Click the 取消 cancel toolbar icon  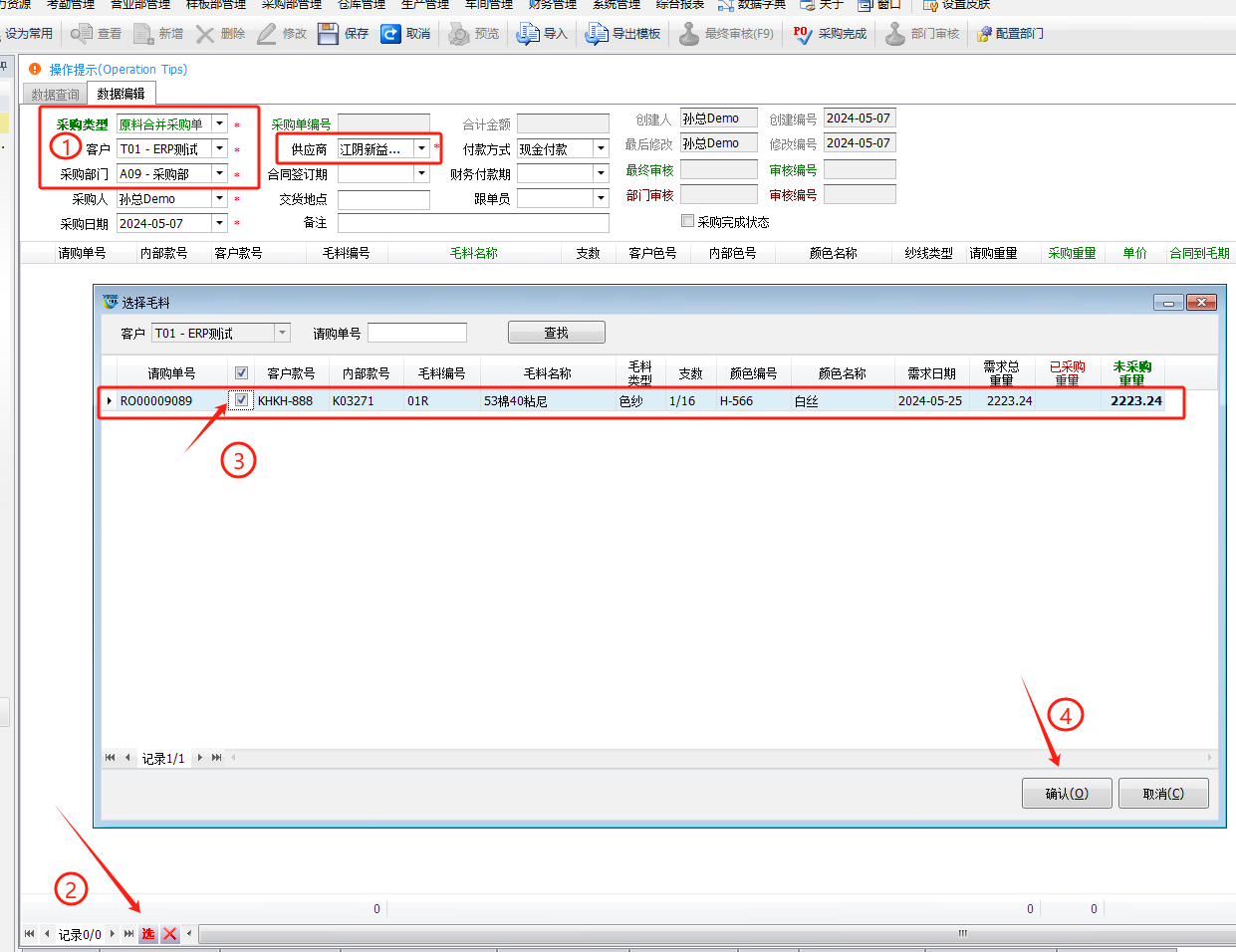tap(390, 34)
